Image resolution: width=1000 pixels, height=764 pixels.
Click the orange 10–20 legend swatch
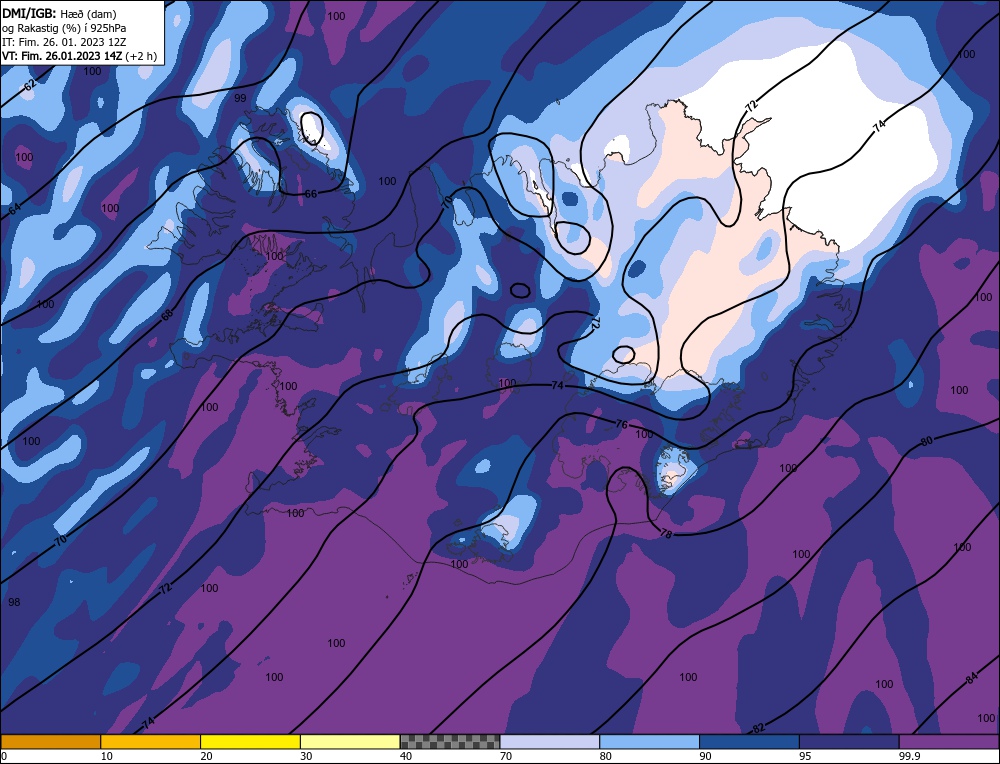(x=151, y=741)
